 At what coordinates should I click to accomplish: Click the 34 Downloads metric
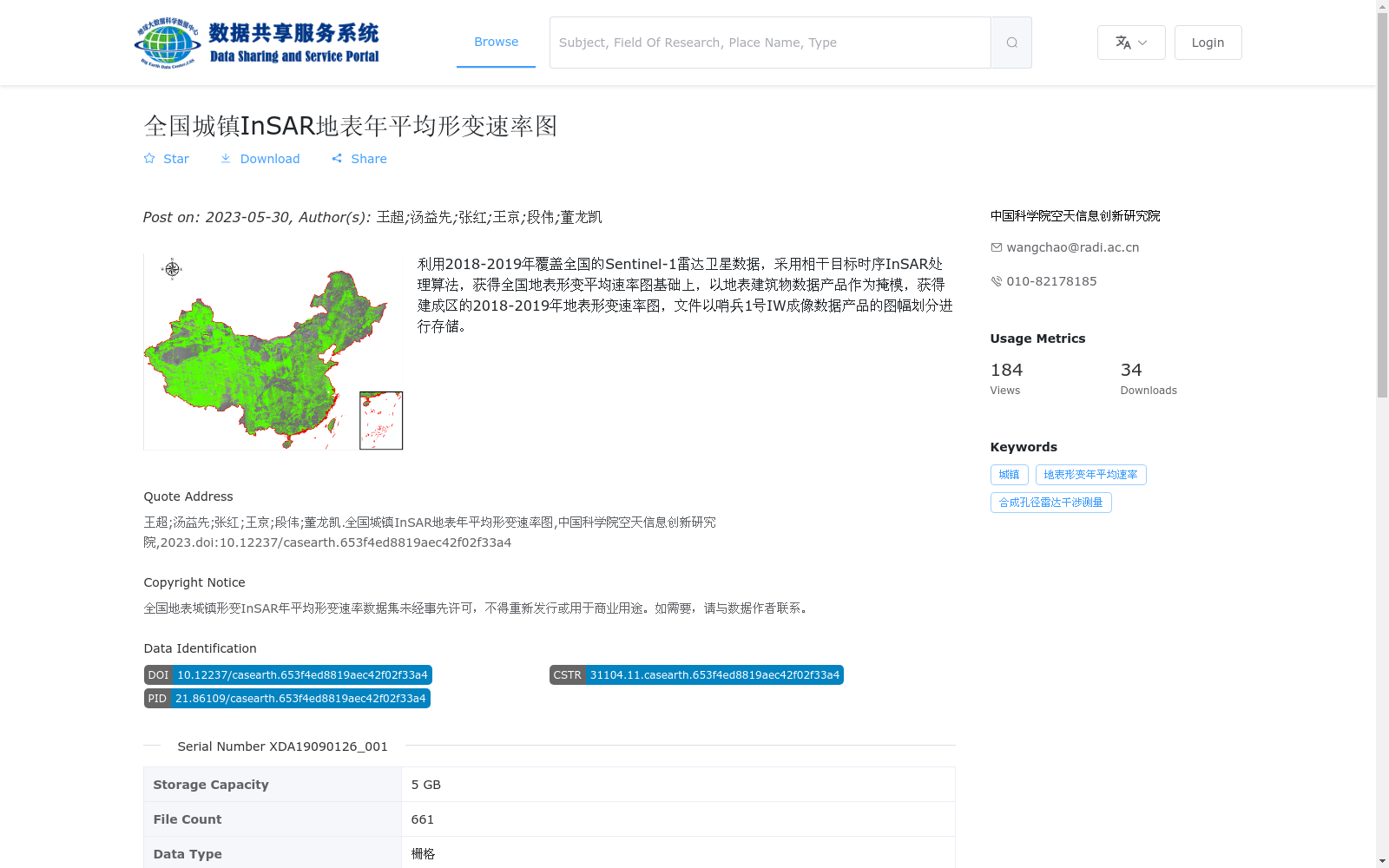[x=1149, y=378]
